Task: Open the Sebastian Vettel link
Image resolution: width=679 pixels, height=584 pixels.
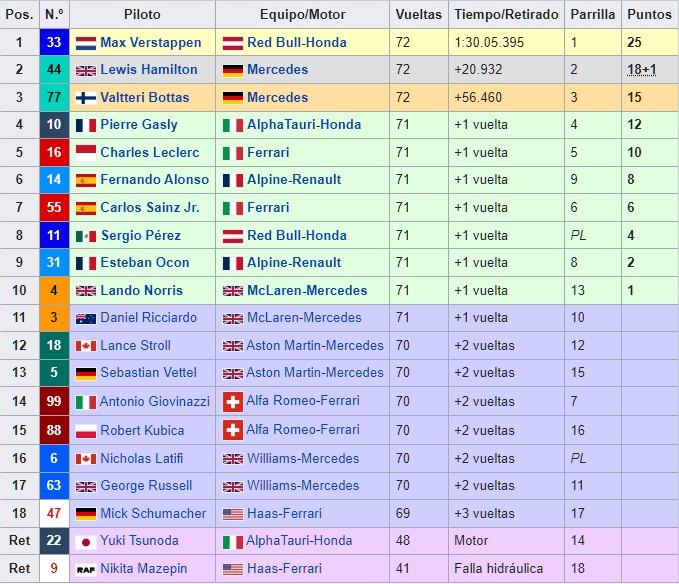Action: [149, 372]
